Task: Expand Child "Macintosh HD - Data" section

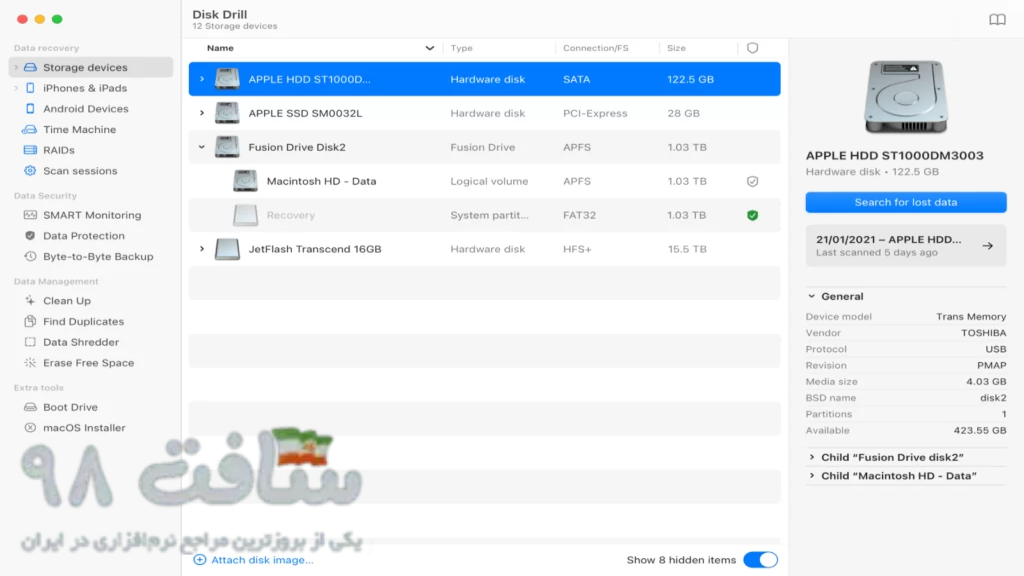Action: [x=812, y=475]
